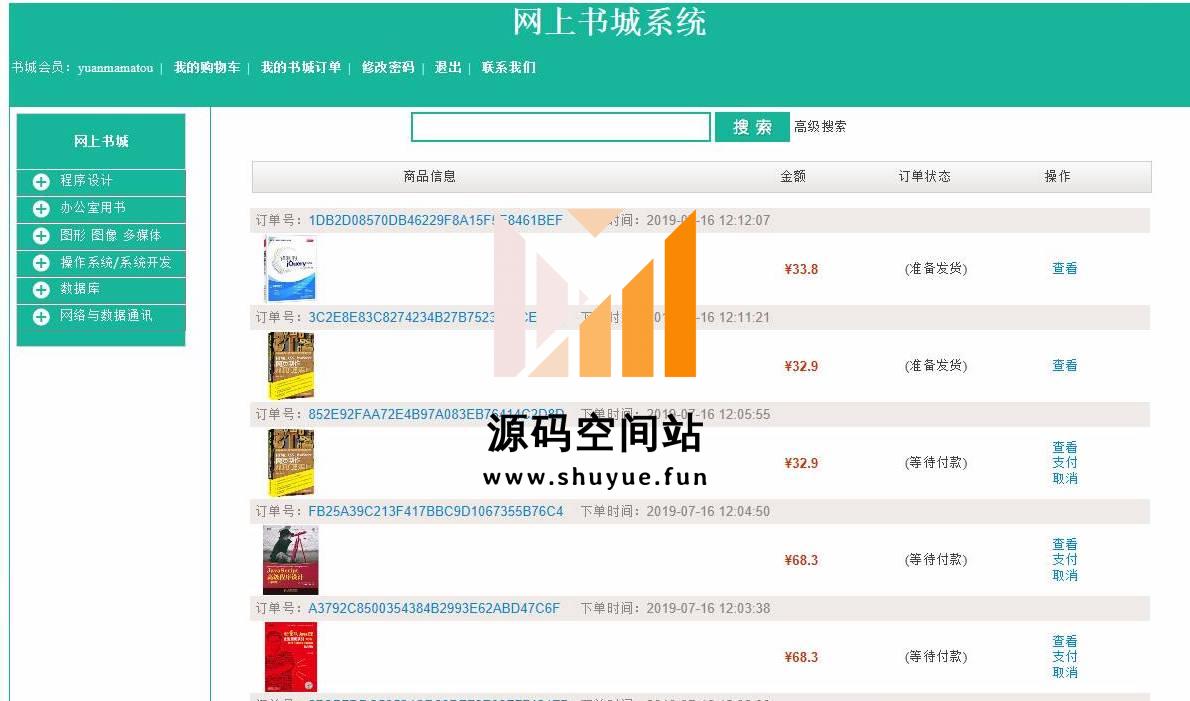
Task: Open order number FB25A39C213F417BBC9D1067355B76C4
Action: (x=436, y=512)
